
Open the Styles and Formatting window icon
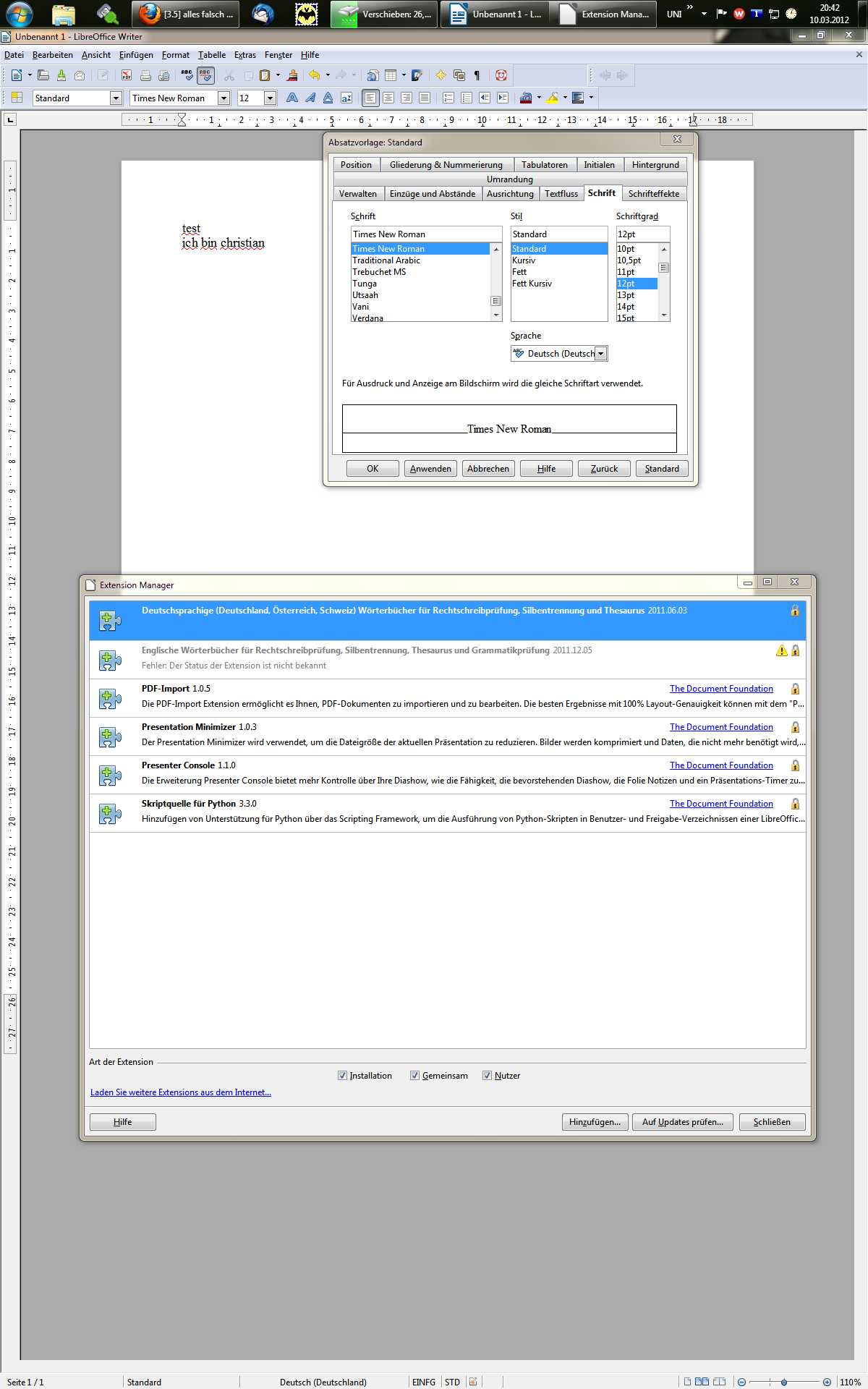point(18,98)
